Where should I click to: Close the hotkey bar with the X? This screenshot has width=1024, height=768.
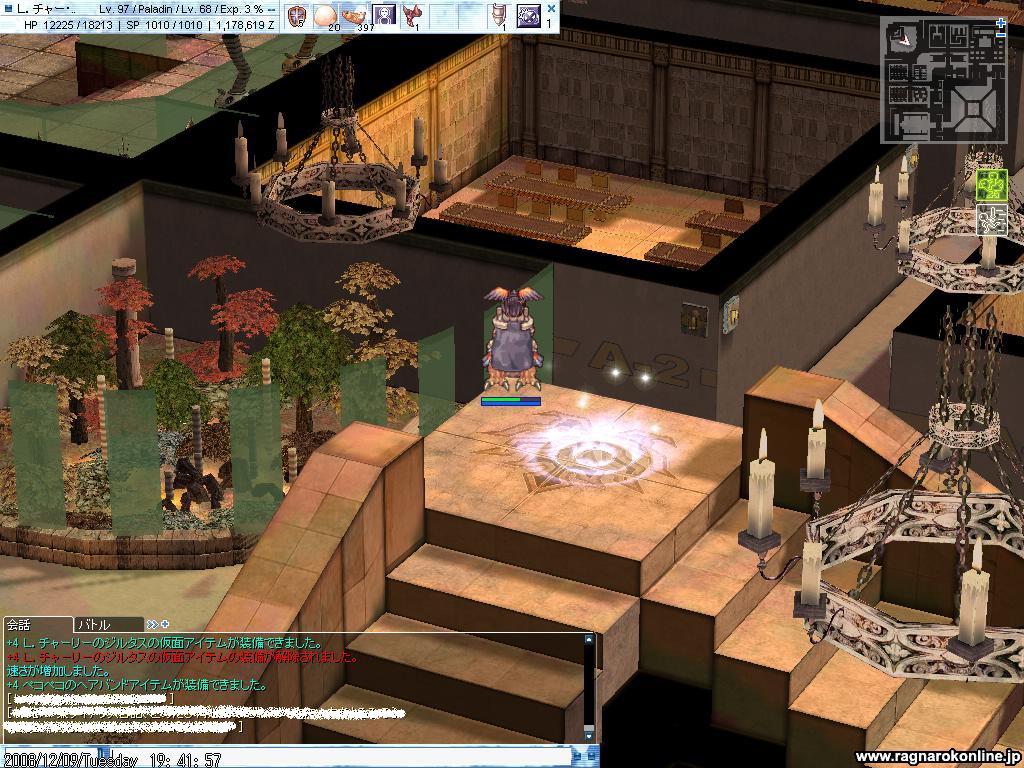tap(551, 8)
